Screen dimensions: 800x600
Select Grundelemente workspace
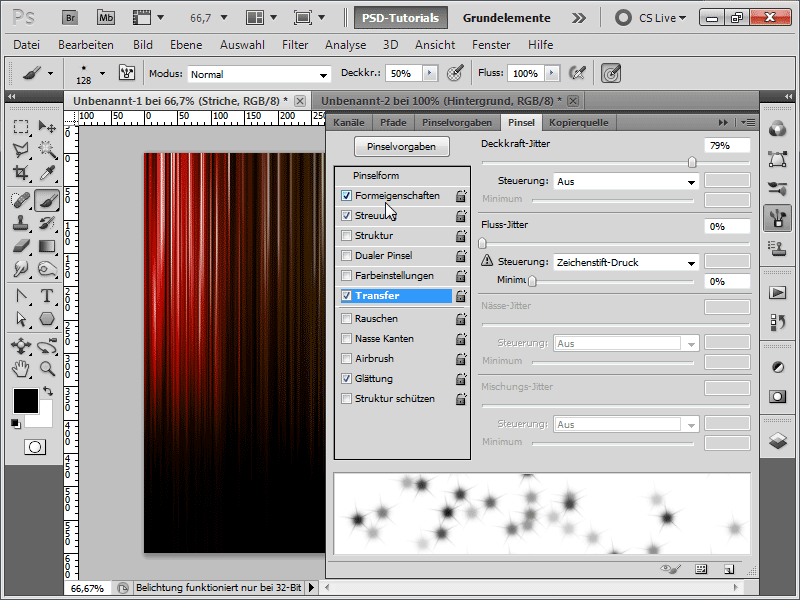pyautogui.click(x=507, y=18)
